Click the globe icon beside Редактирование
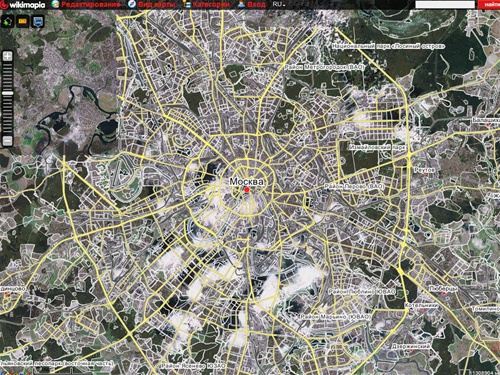The height and width of the screenshot is (375, 500). coord(55,4)
